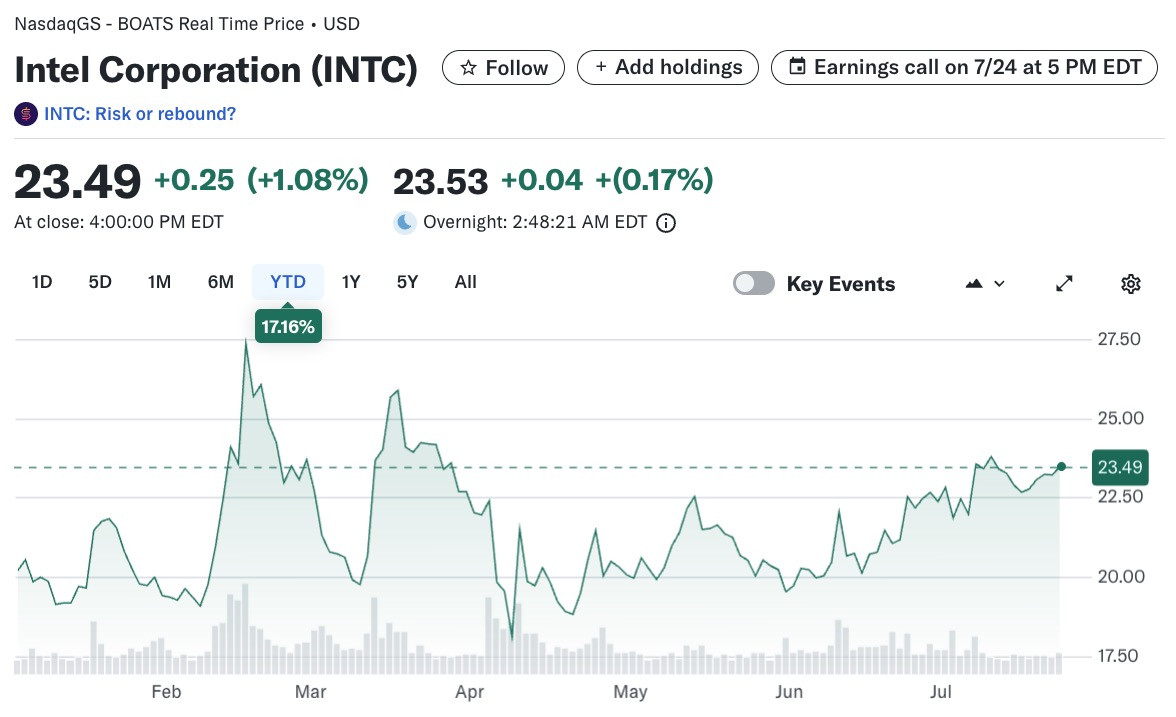
Task: Show the 5Y chart range
Action: (407, 282)
